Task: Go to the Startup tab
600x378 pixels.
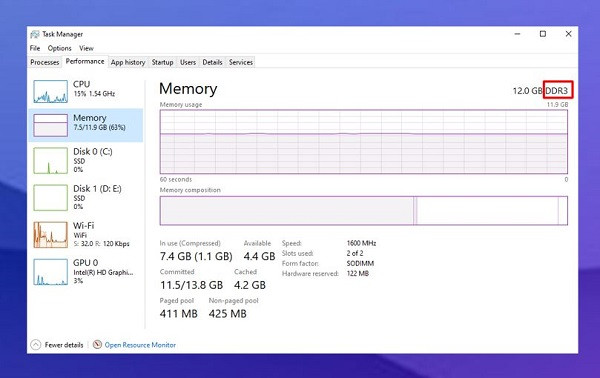Action: tap(162, 62)
